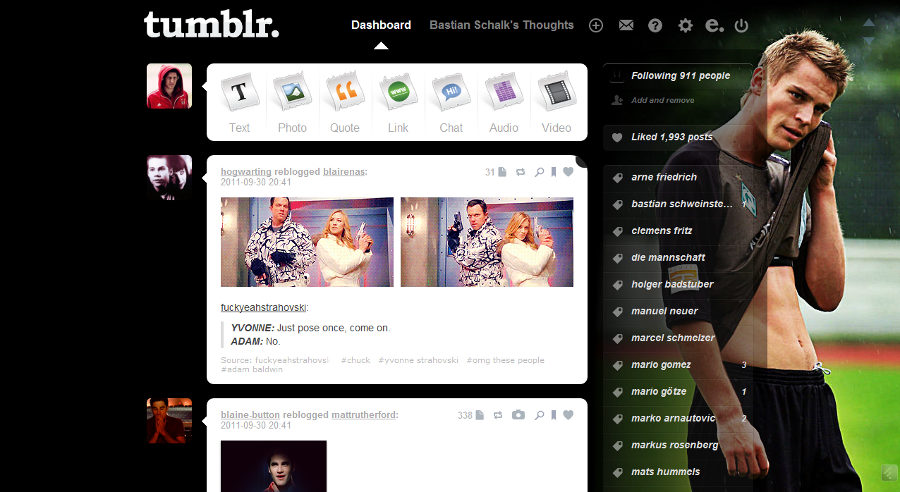900x492 pixels.
Task: Click the plus icon in header
Action: pos(596,25)
